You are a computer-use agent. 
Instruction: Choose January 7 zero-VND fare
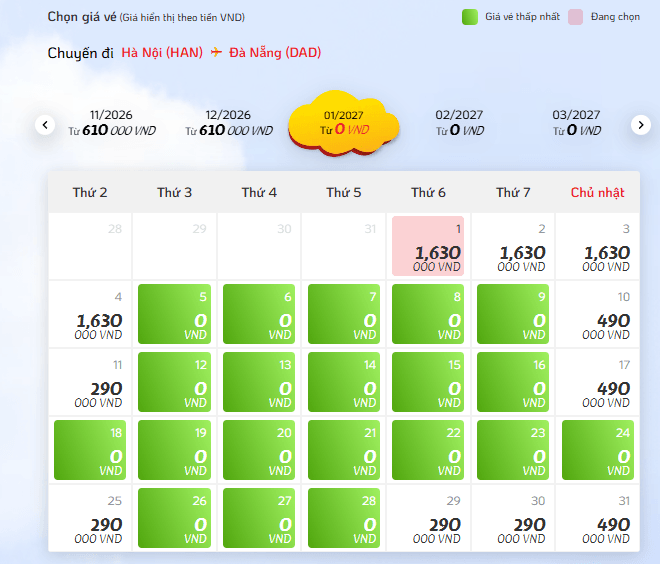coord(344,314)
